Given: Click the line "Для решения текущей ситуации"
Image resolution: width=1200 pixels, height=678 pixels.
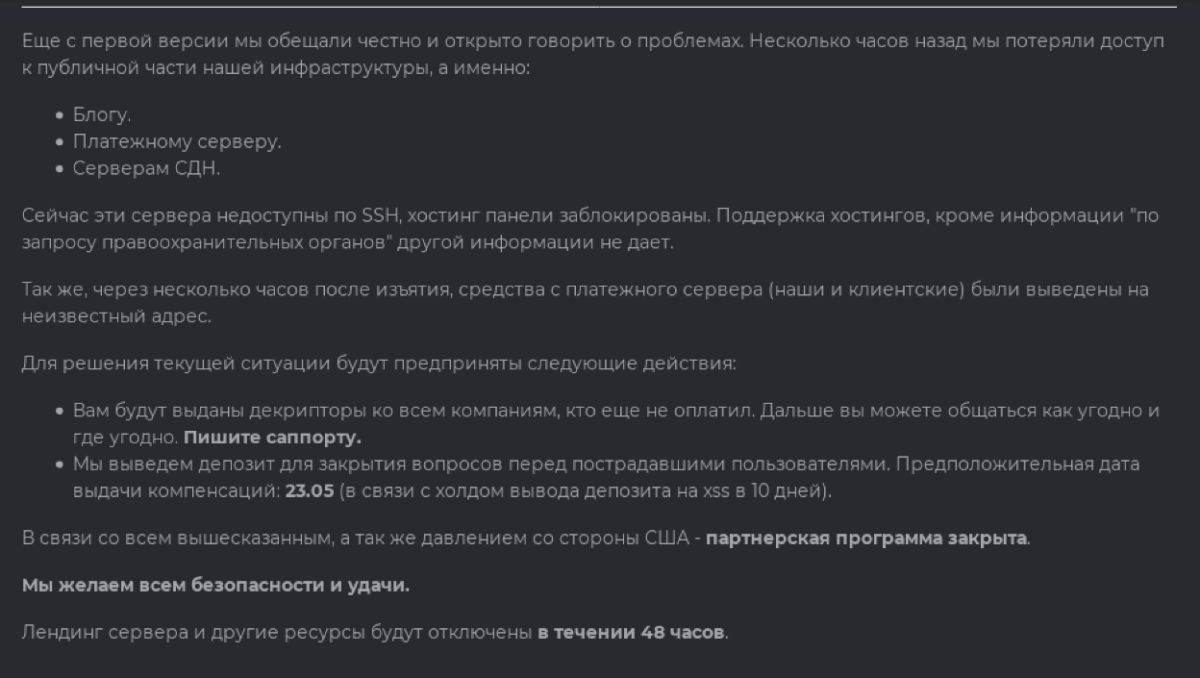Looking at the screenshot, I should (x=379, y=363).
